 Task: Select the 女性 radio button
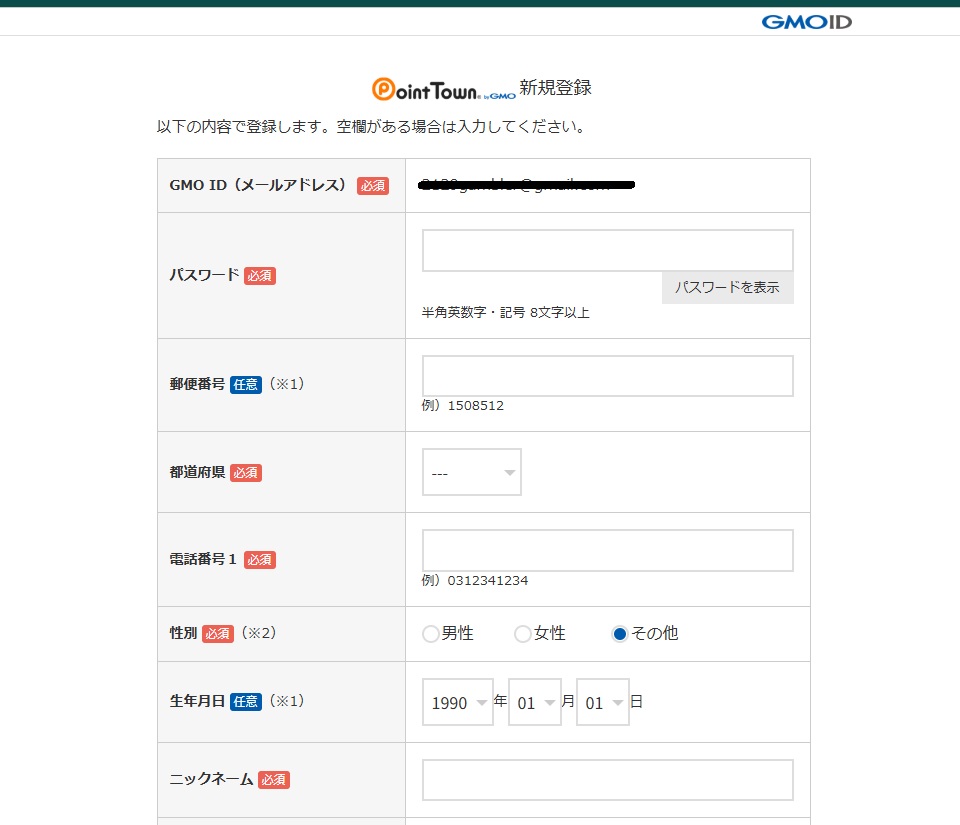tap(523, 634)
